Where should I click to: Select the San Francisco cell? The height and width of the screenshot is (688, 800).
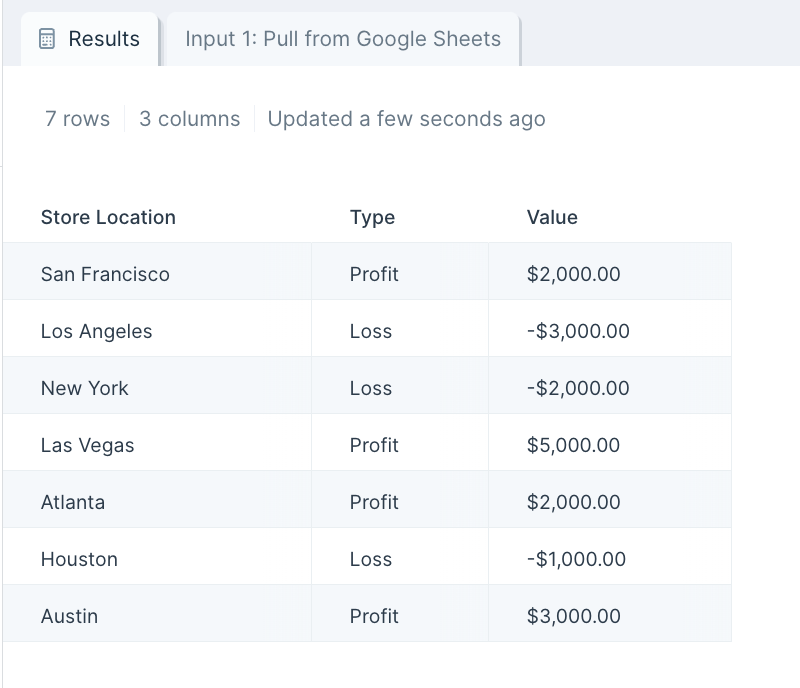pyautogui.click(x=105, y=274)
